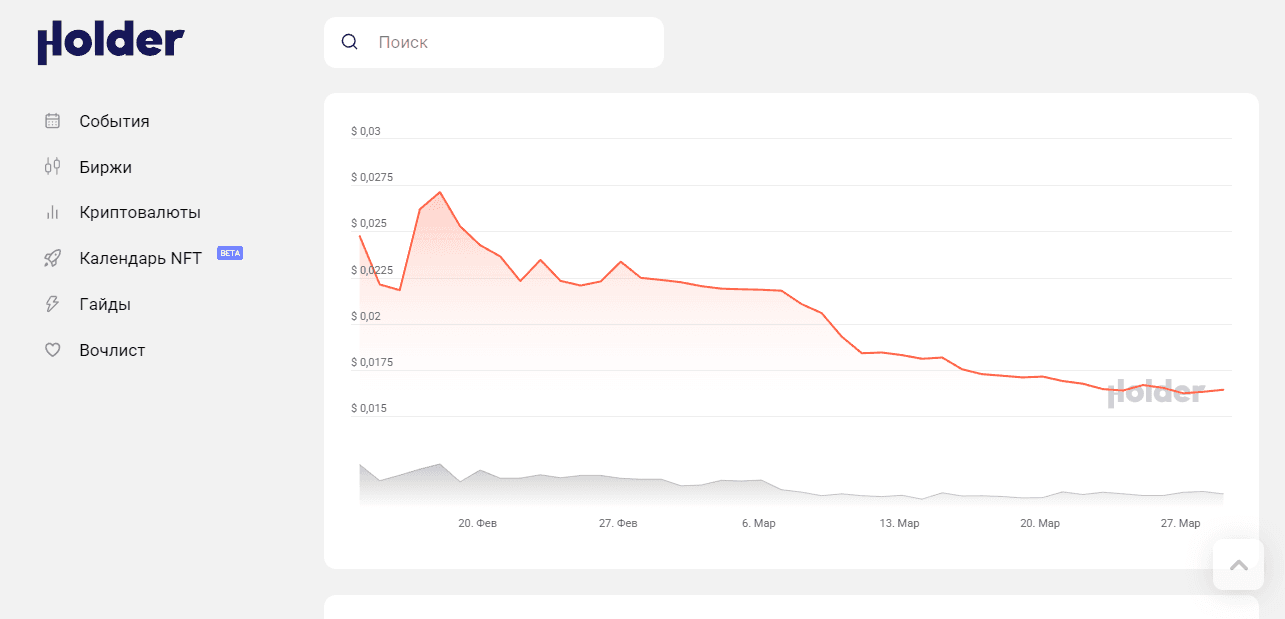Open the Биржи section

(105, 167)
